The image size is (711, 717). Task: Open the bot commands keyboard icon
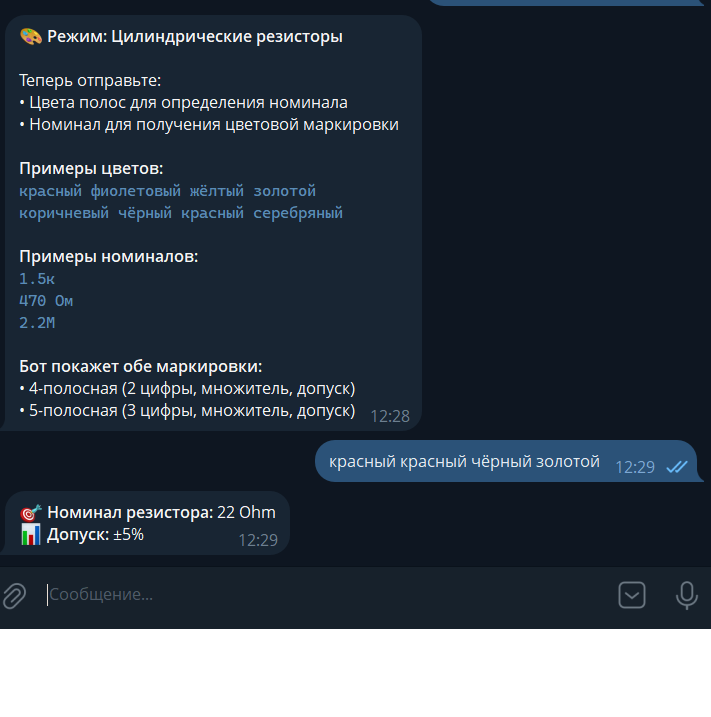pyautogui.click(x=631, y=595)
